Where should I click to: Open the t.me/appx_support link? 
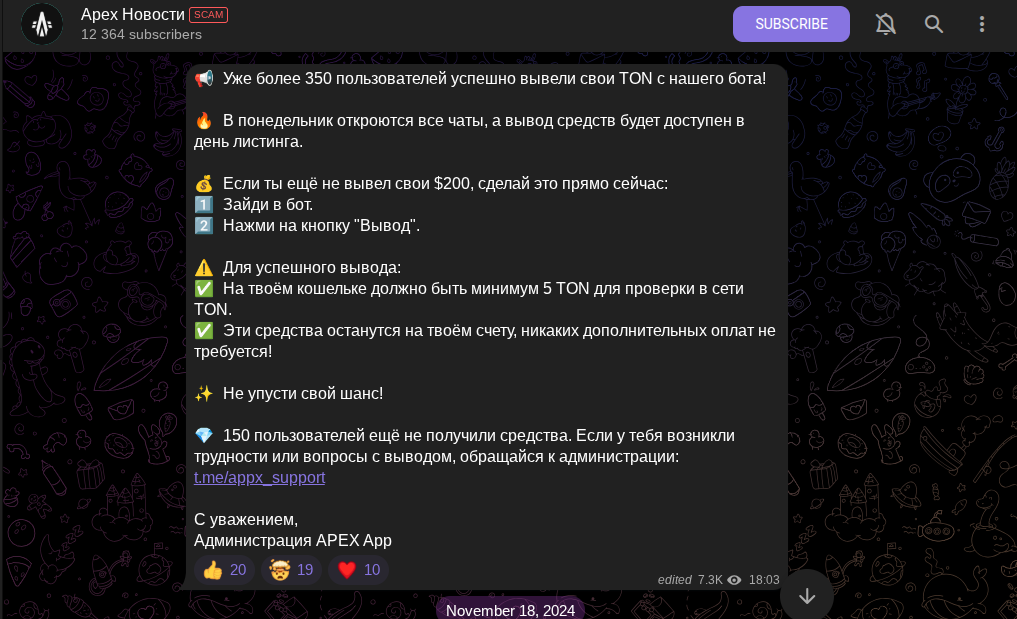click(x=259, y=478)
